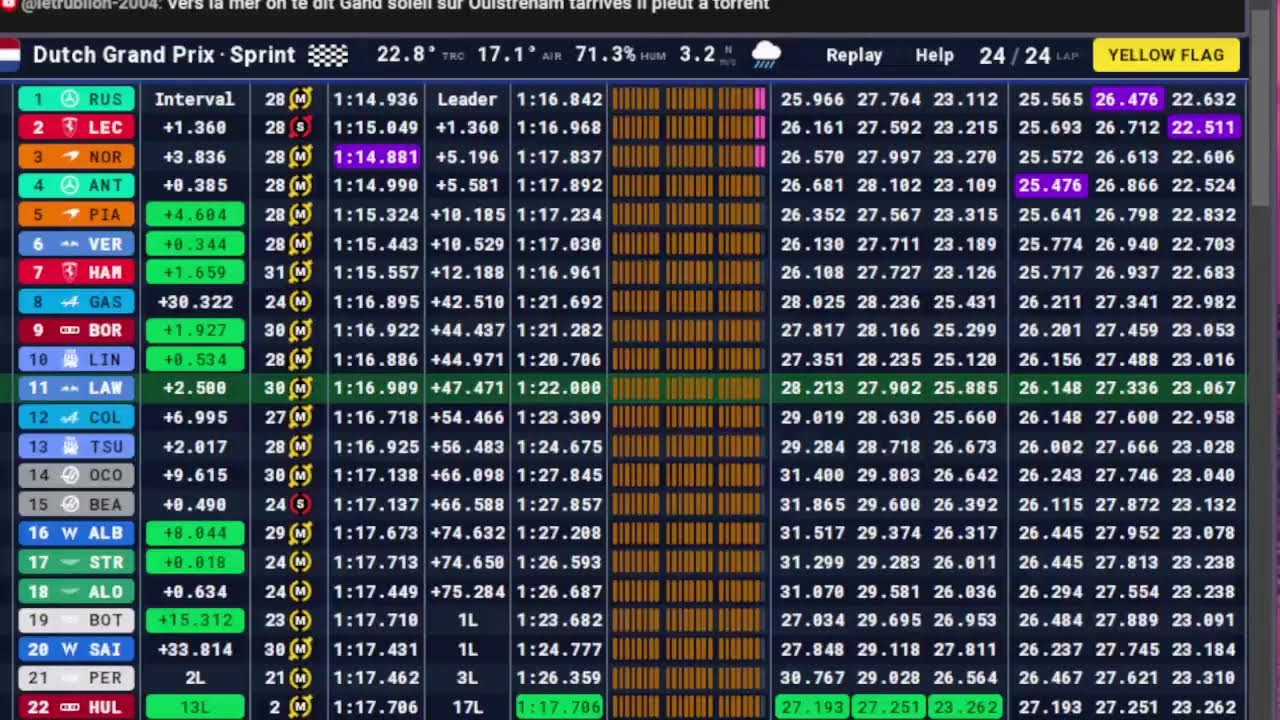Click the interval value +30.322

pos(195,301)
